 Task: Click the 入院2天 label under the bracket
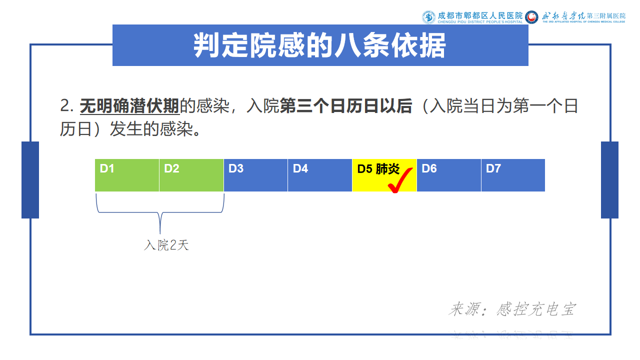click(166, 245)
